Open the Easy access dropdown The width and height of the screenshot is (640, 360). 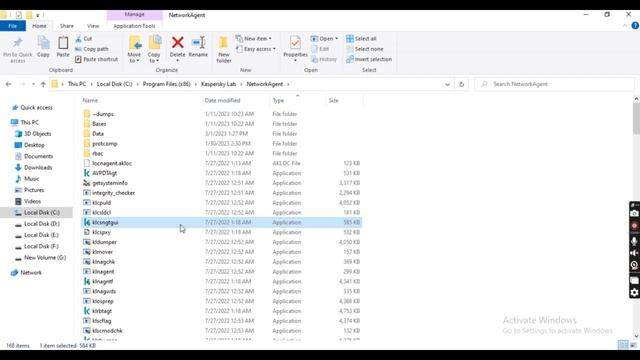[256, 49]
